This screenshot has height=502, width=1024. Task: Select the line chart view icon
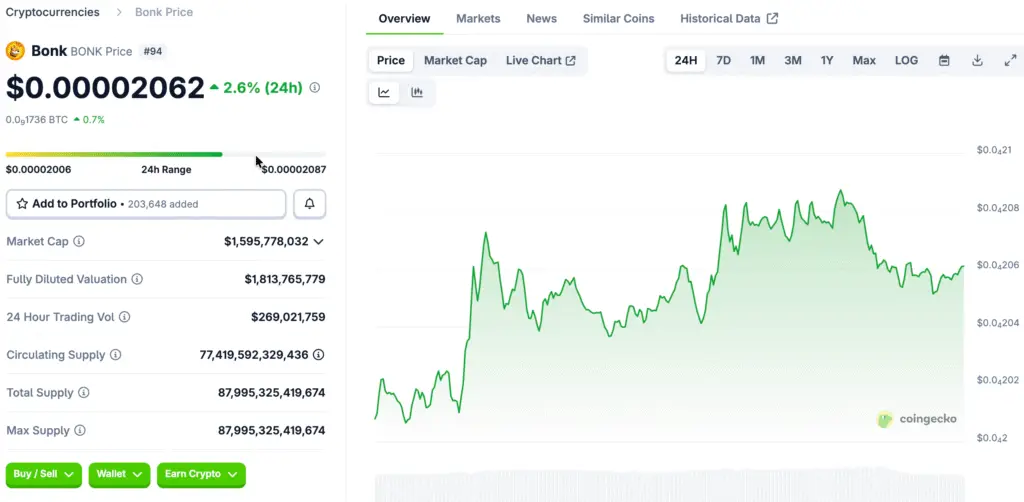point(384,93)
